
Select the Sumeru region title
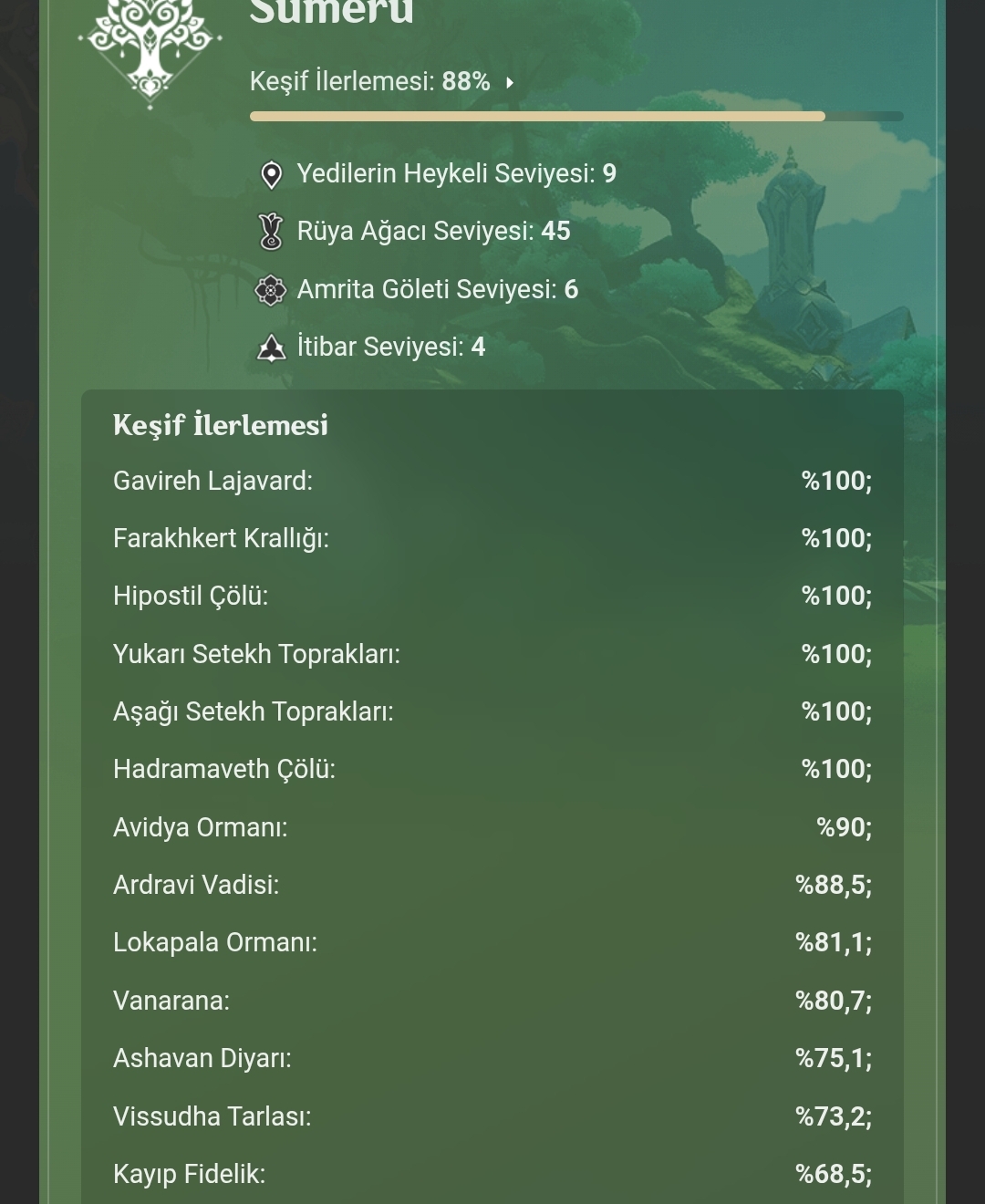[x=332, y=13]
